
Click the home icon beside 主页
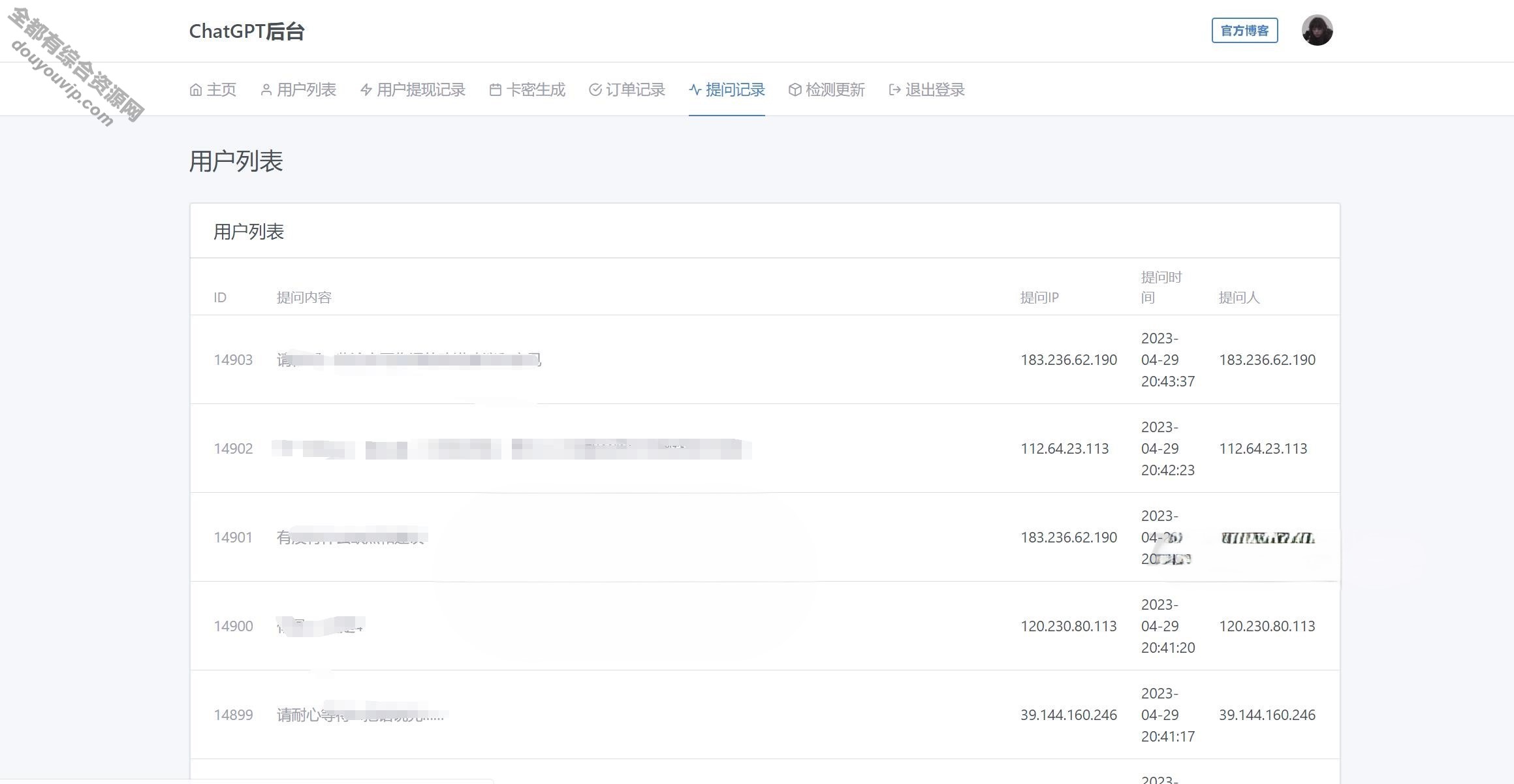(x=195, y=90)
